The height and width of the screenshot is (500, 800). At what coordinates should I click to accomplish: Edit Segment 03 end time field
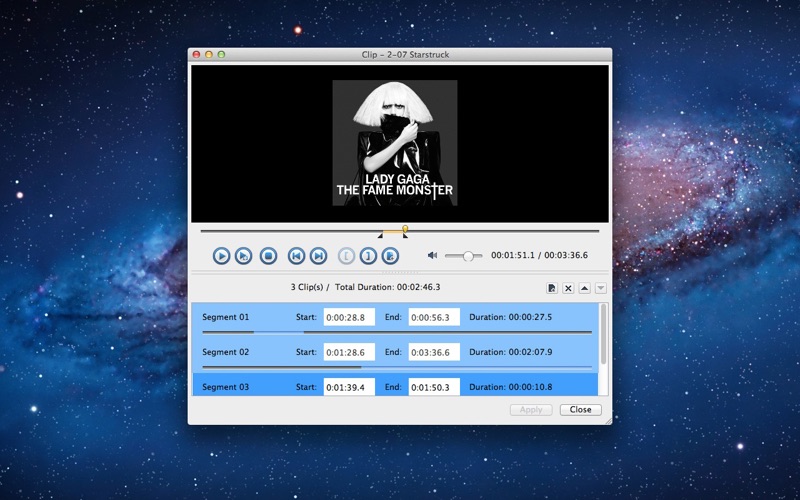[434, 387]
